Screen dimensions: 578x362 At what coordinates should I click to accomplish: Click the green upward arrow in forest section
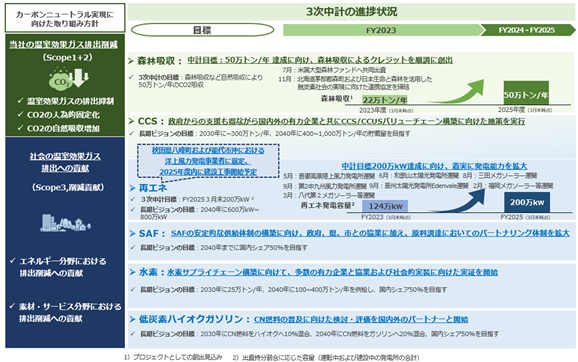[457, 91]
